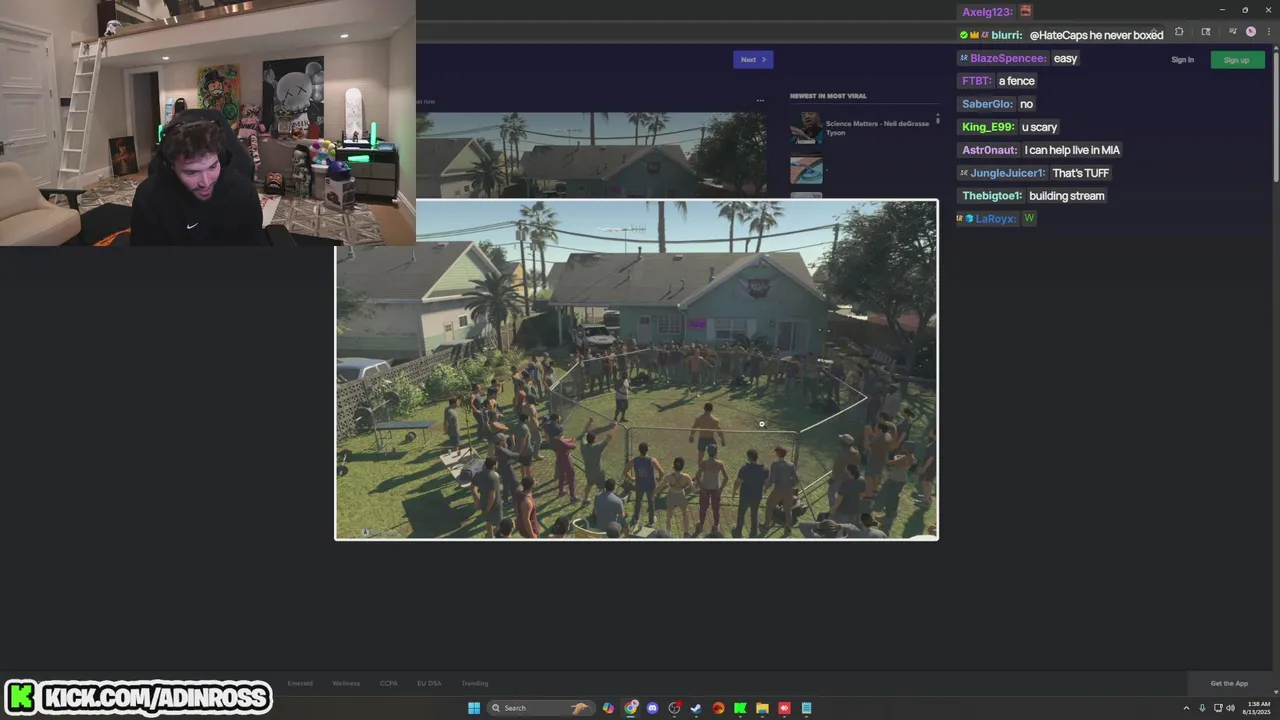This screenshot has width=1280, height=720.
Task: Click the taskbar Search box
Action: click(540, 708)
